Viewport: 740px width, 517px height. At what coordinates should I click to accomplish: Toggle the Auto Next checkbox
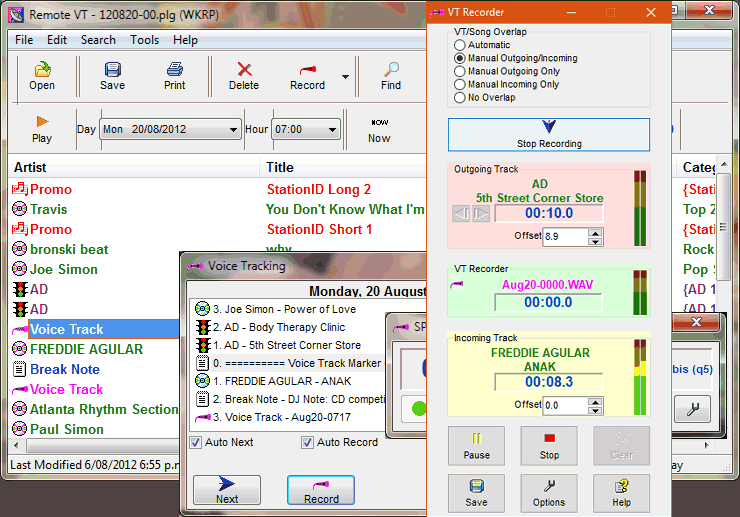coord(196,442)
